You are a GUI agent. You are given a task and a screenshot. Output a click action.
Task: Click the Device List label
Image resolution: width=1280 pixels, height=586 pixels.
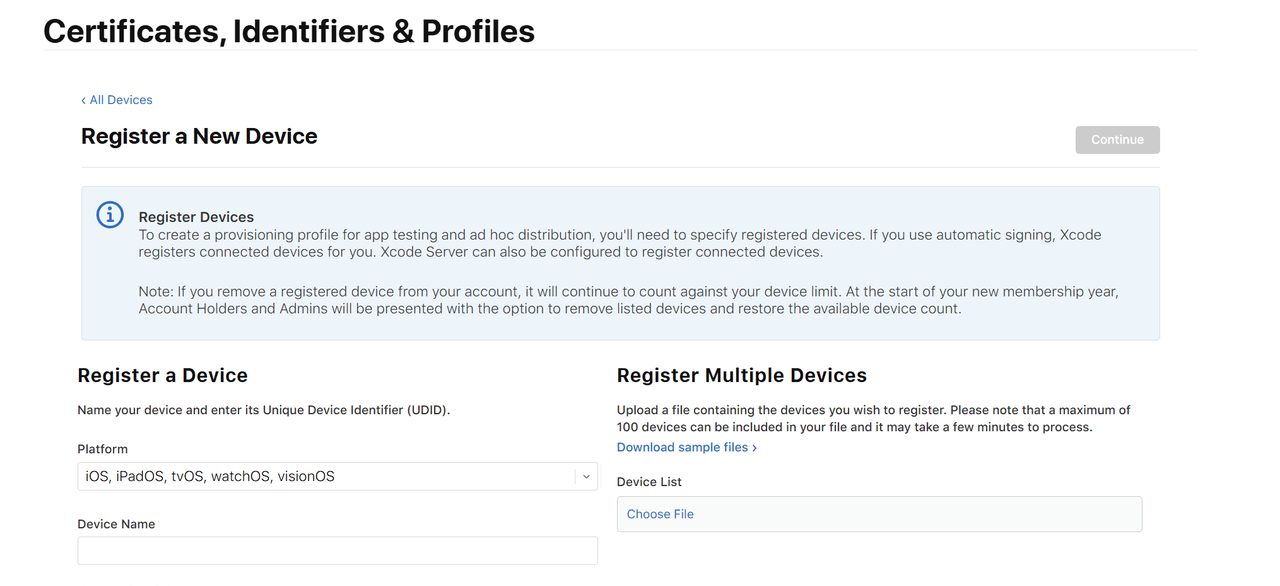point(649,482)
